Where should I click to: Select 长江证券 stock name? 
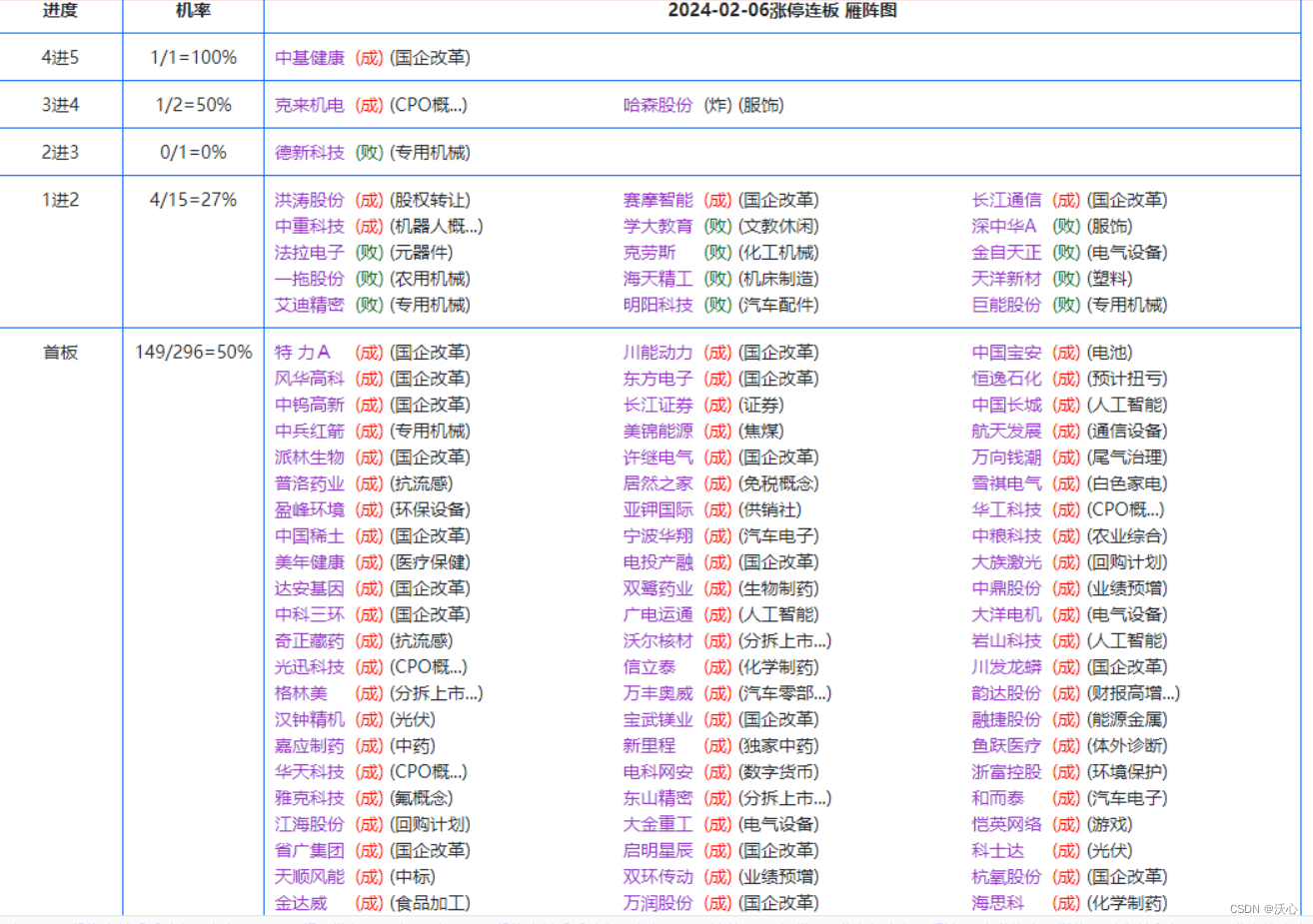pyautogui.click(x=658, y=405)
